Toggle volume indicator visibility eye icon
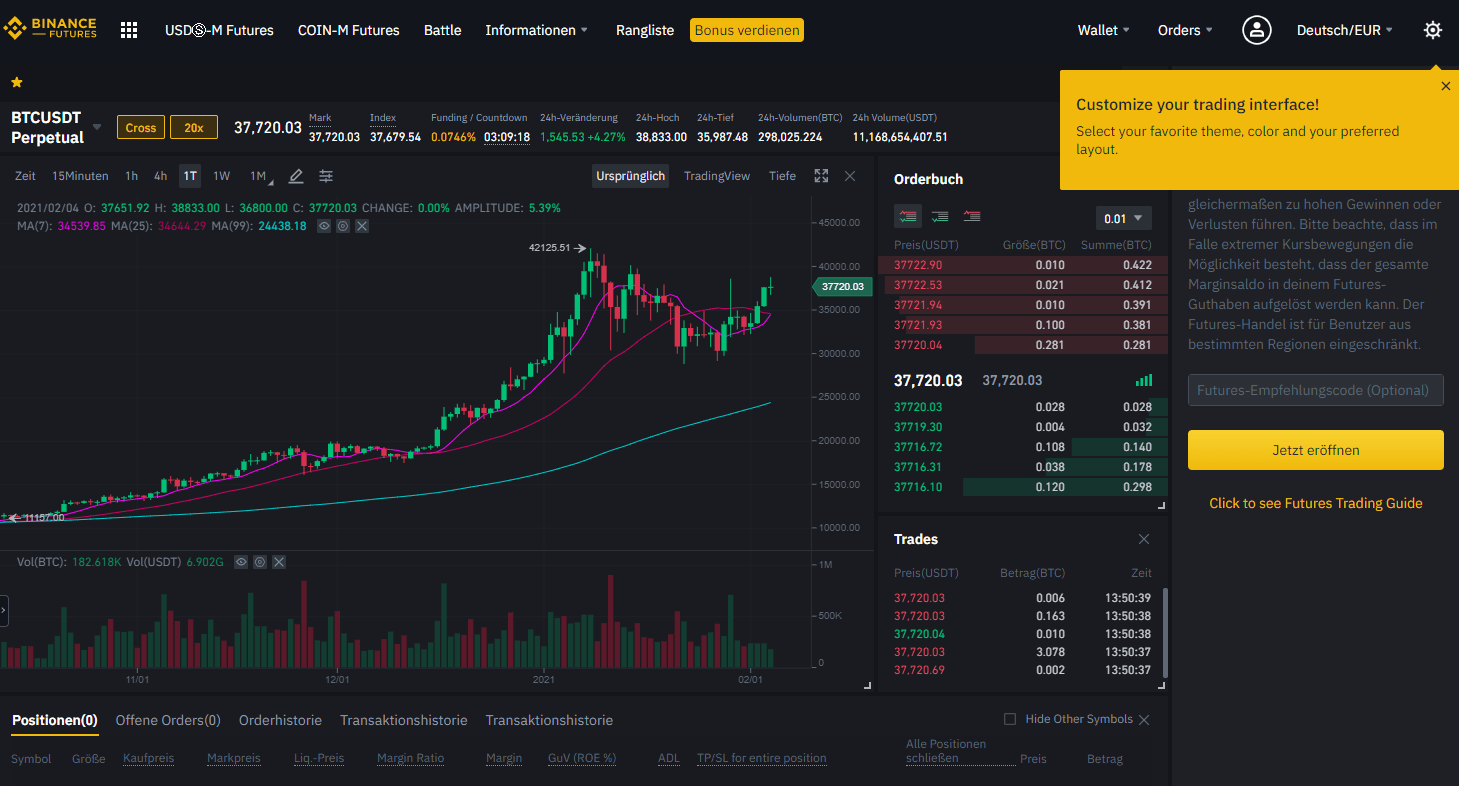The width and height of the screenshot is (1459, 786). click(x=241, y=562)
